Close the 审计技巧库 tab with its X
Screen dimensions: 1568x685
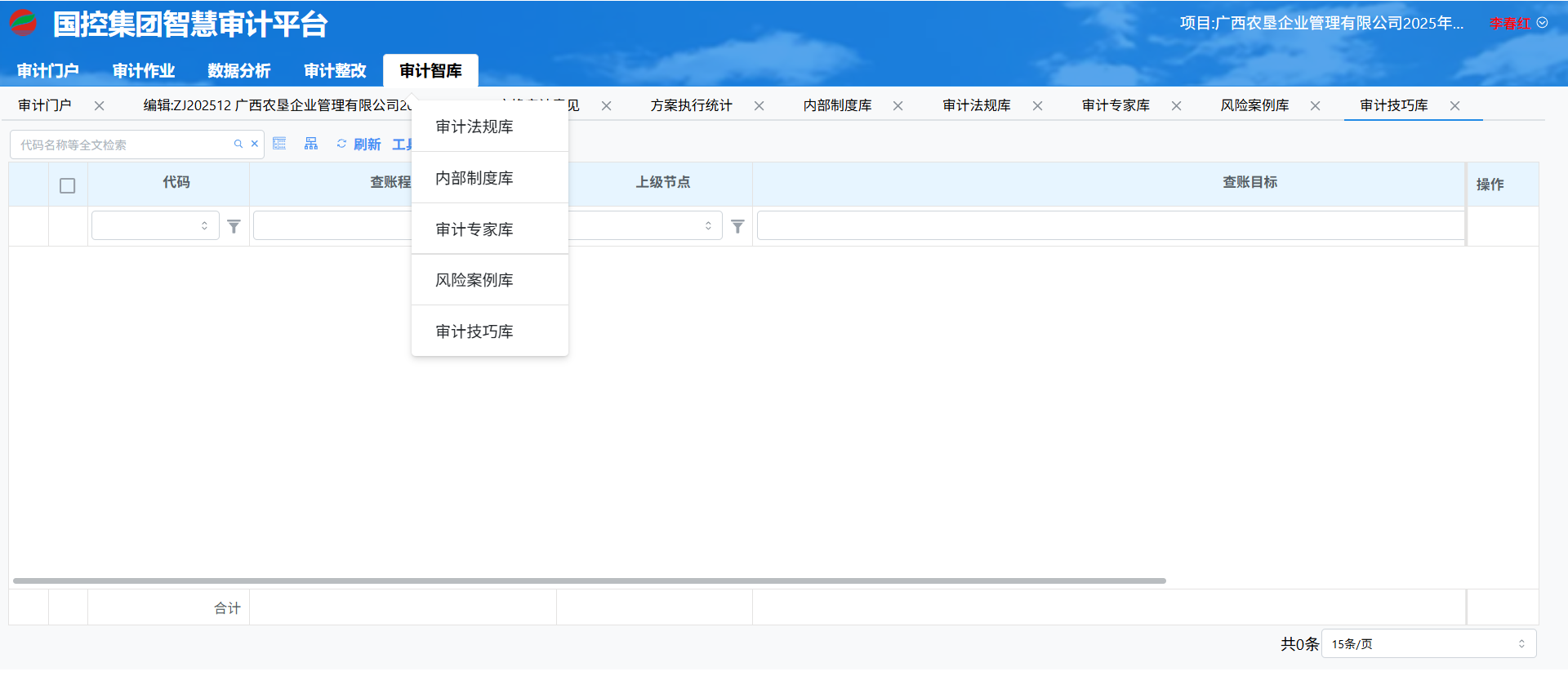(1454, 106)
